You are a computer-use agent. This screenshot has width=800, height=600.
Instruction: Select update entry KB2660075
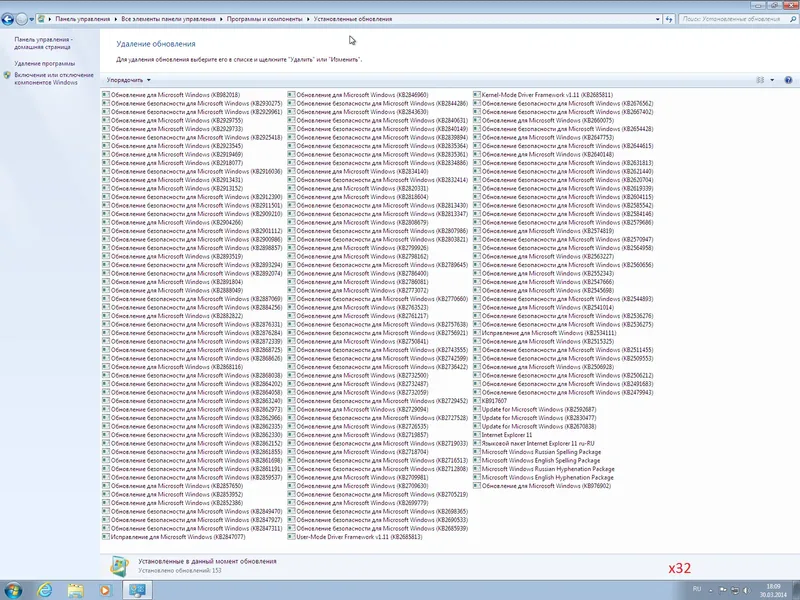tap(547, 120)
